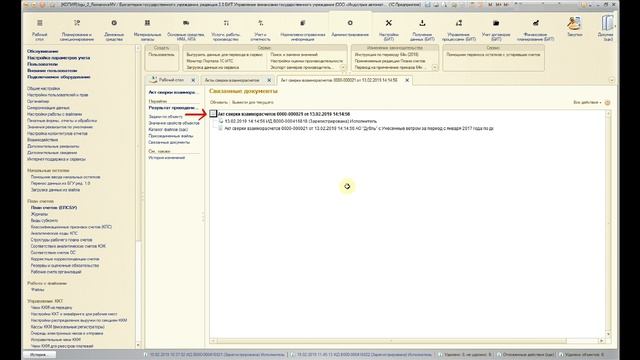Select История изменений in document navigation
The height and width of the screenshot is (360, 640).
point(167,158)
